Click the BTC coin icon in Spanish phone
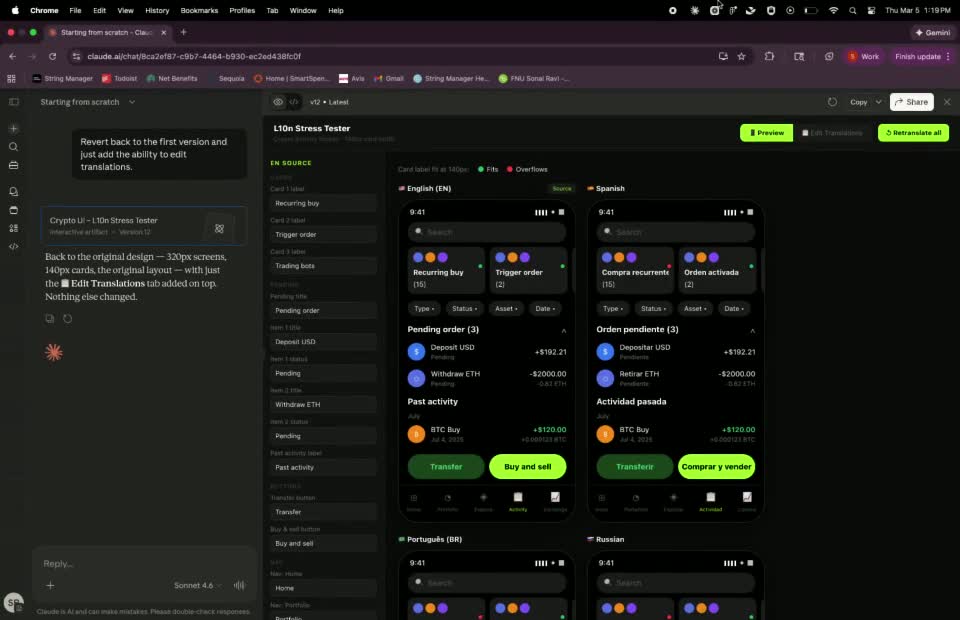The width and height of the screenshot is (960, 620). click(x=605, y=434)
